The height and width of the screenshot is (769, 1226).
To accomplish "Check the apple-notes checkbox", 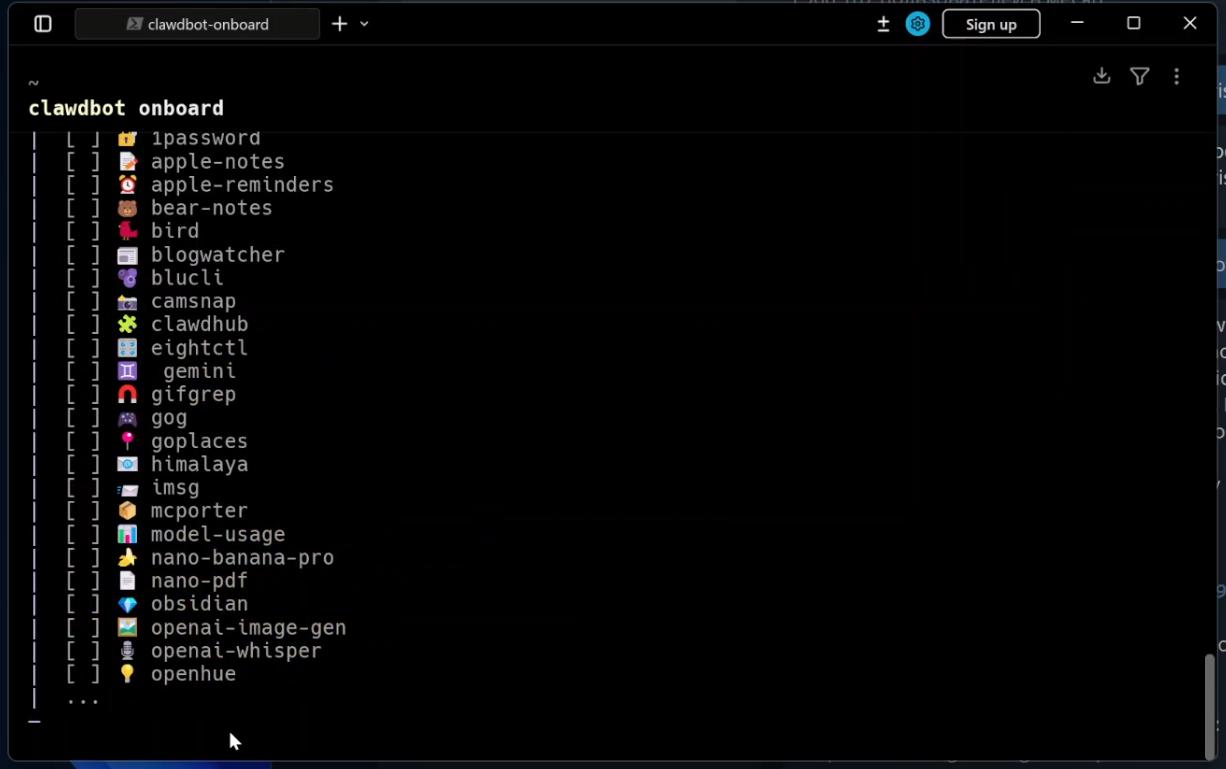I will [83, 162].
